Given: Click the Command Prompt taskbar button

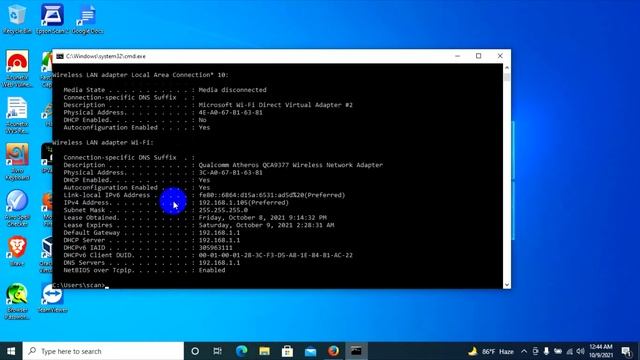Looking at the screenshot, I should 356,351.
